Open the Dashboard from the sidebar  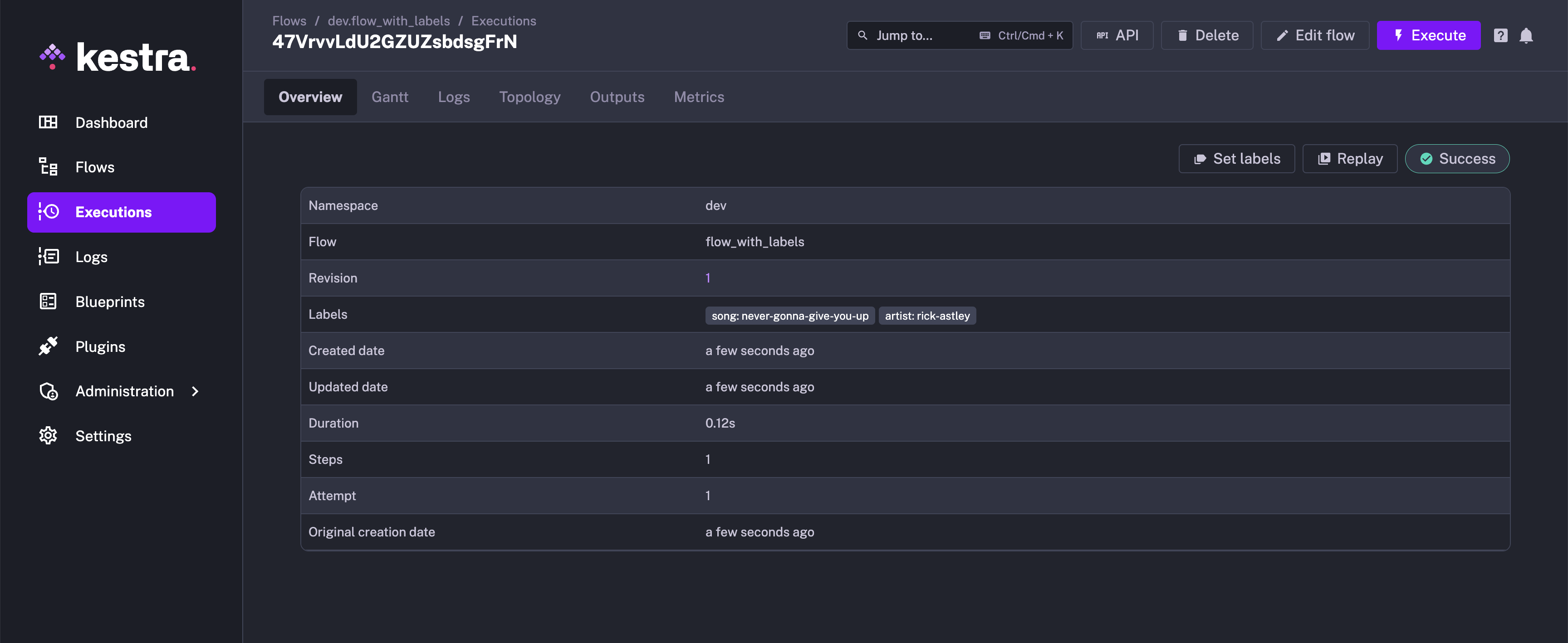click(111, 122)
